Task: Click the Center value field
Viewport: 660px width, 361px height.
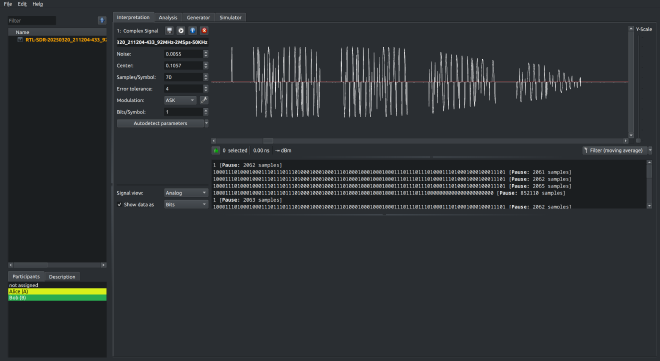Action: pyautogui.click(x=184, y=66)
